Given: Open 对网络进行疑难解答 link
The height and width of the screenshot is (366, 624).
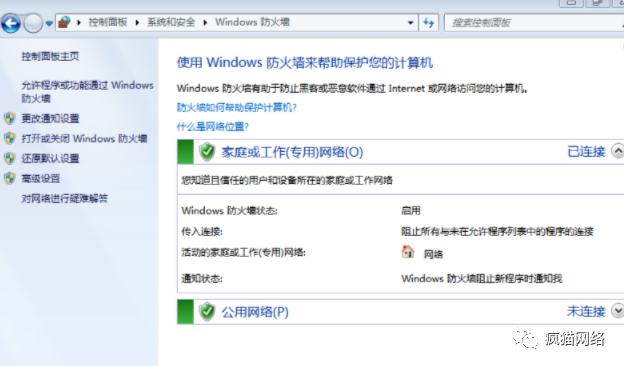Looking at the screenshot, I should point(64,199).
